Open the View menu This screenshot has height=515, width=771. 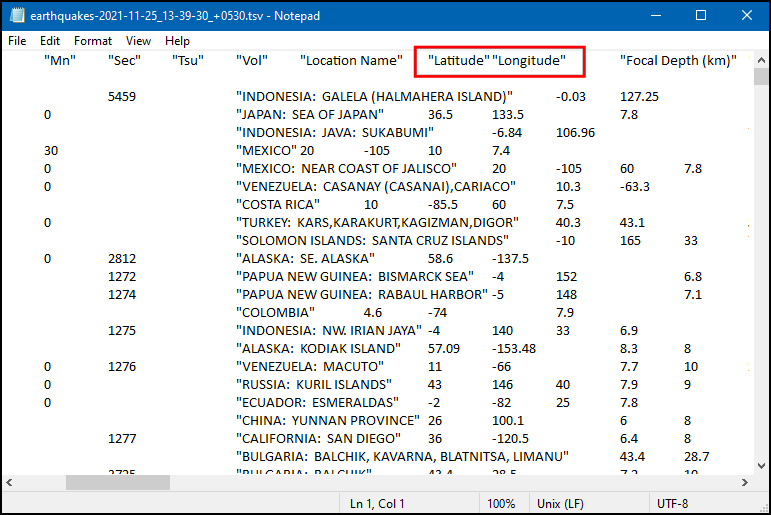click(138, 41)
